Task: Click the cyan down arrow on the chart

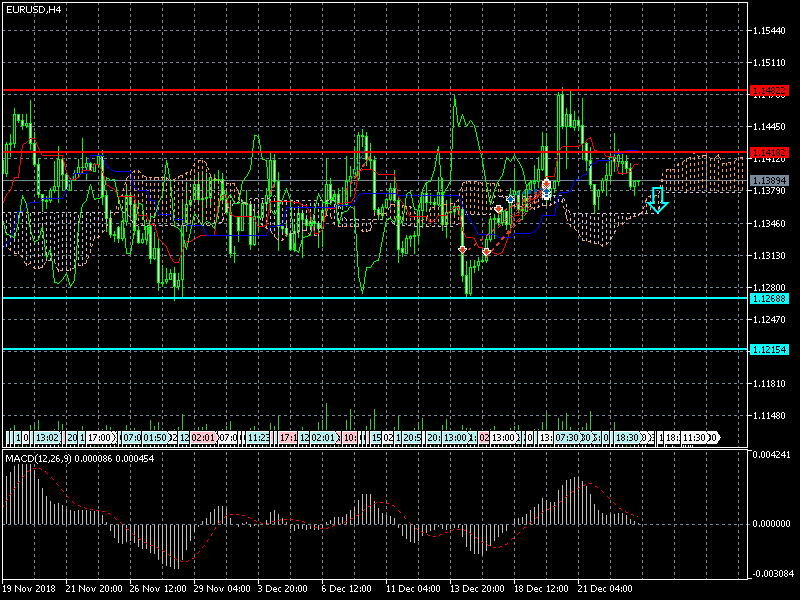Action: [657, 200]
